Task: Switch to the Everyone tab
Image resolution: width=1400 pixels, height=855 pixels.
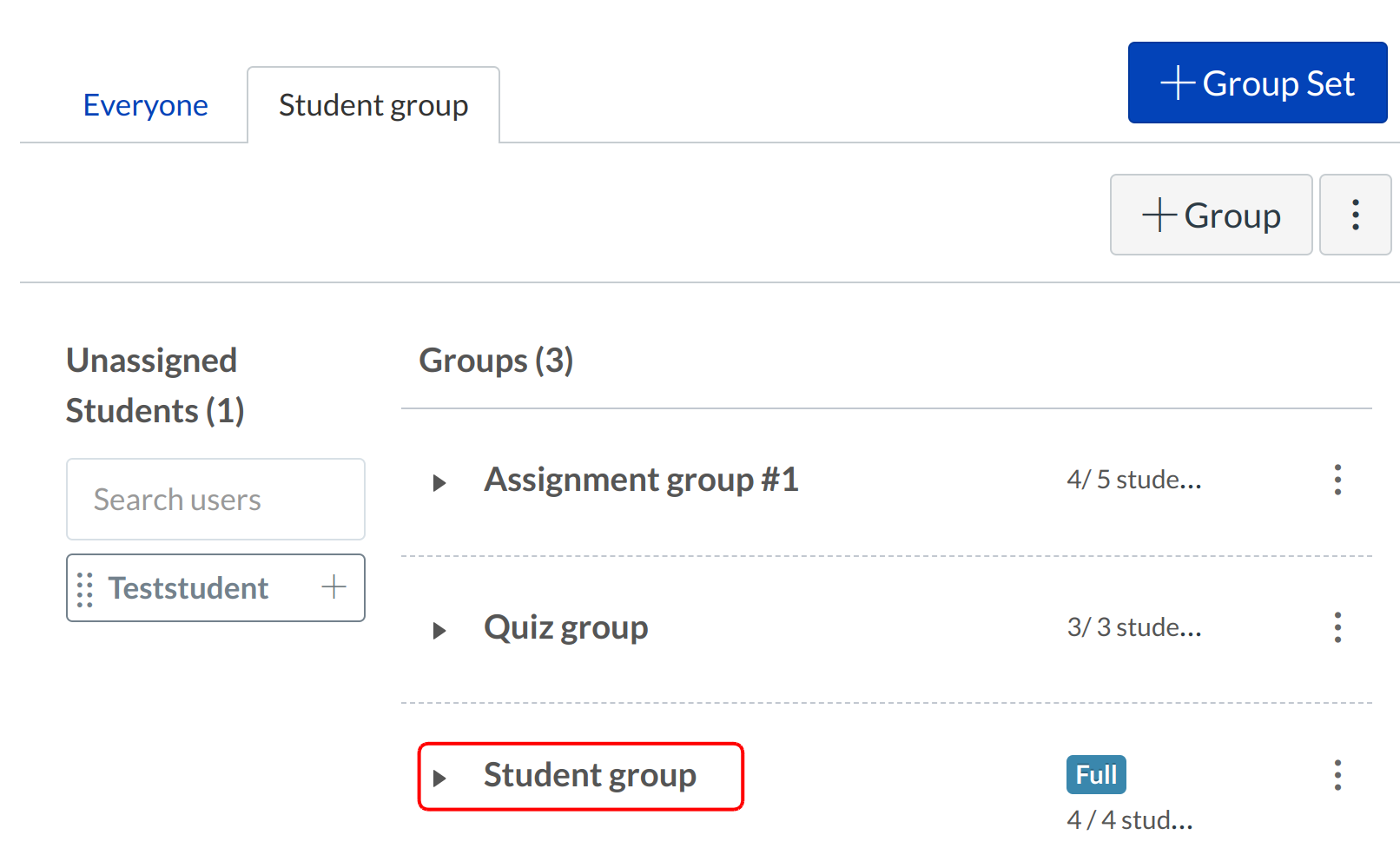Action: click(x=145, y=105)
